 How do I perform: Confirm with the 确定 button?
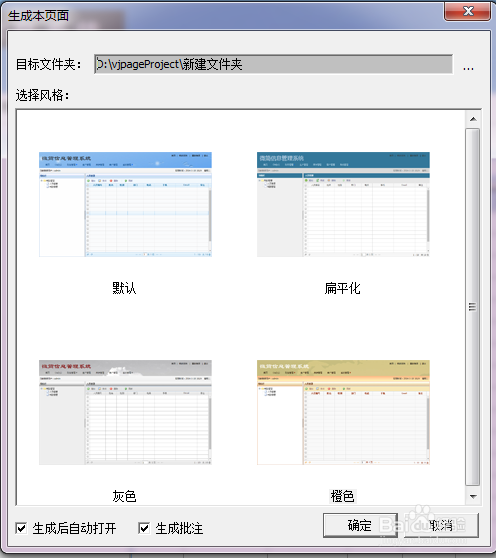(360, 525)
